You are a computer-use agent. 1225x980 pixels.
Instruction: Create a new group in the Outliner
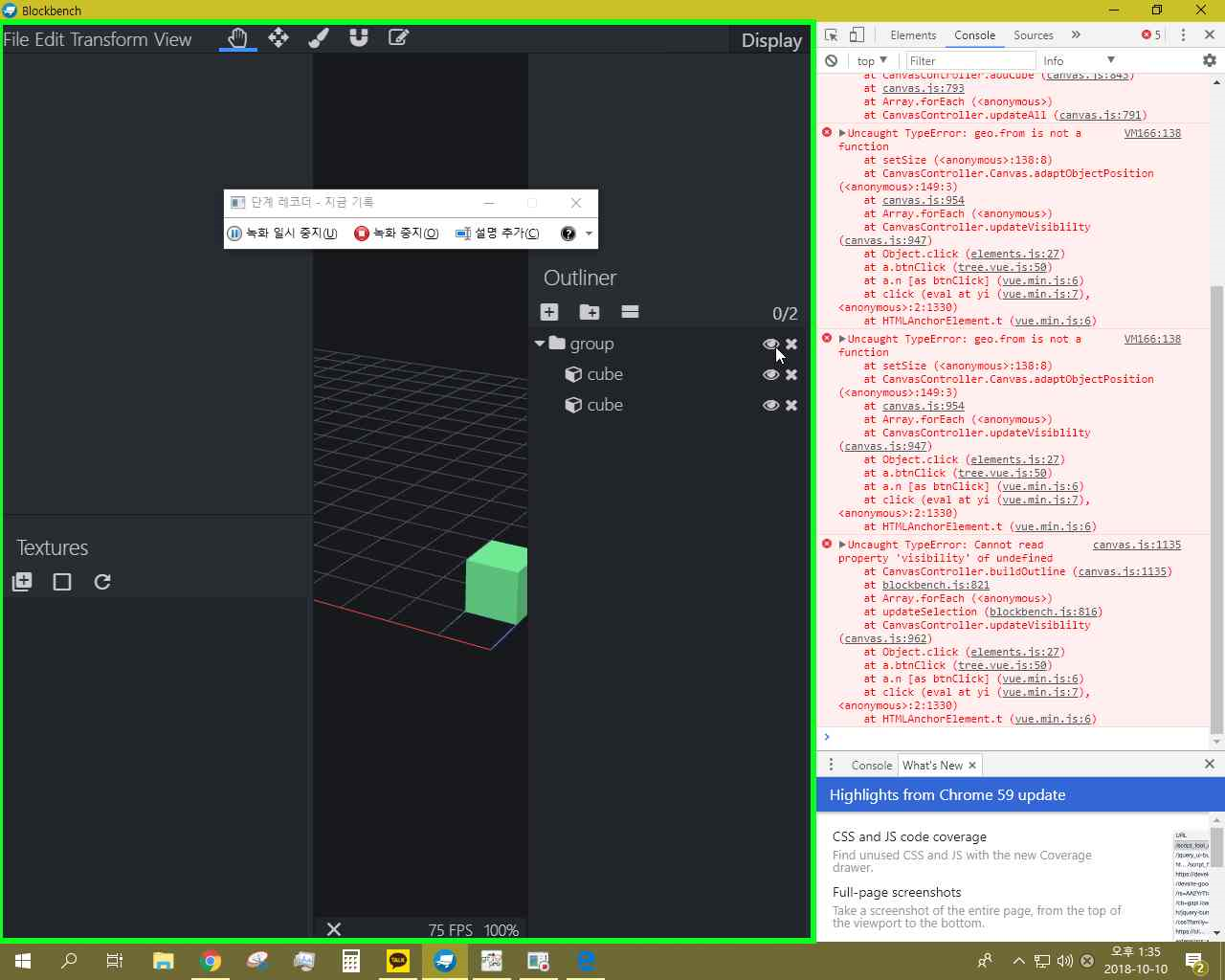[x=590, y=312]
